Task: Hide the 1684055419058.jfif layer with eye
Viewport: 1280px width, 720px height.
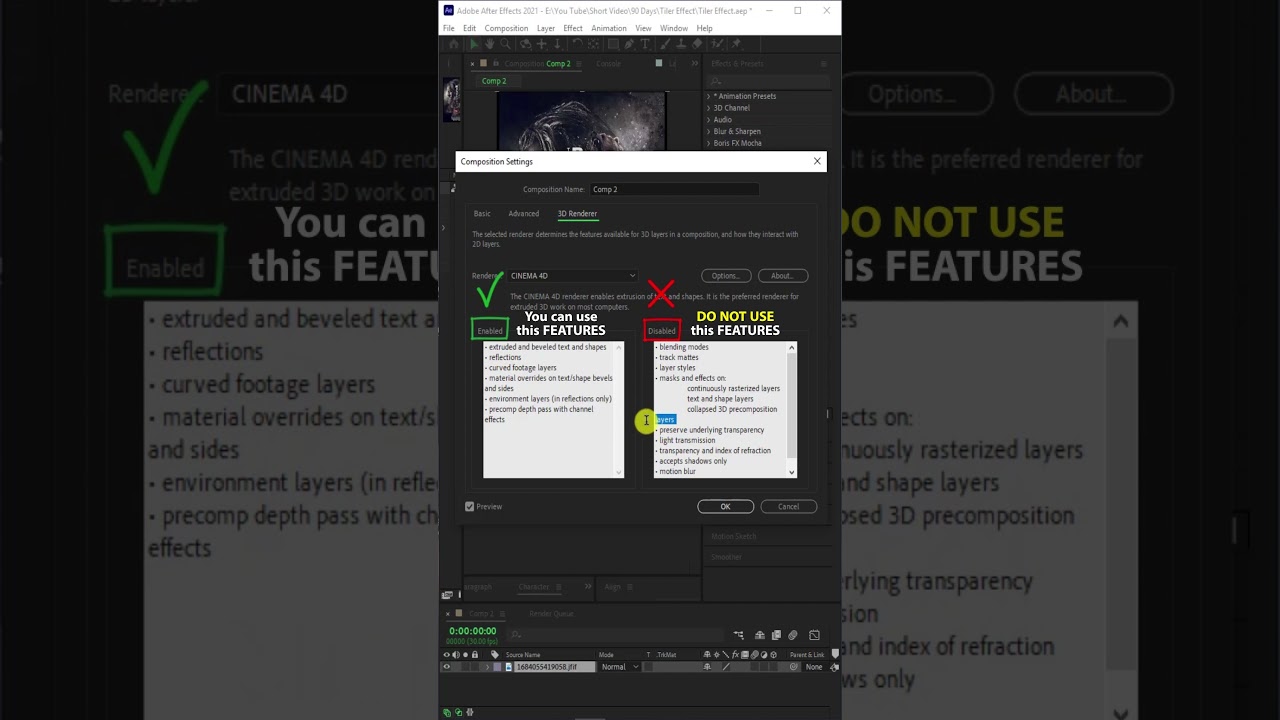Action: coord(447,667)
